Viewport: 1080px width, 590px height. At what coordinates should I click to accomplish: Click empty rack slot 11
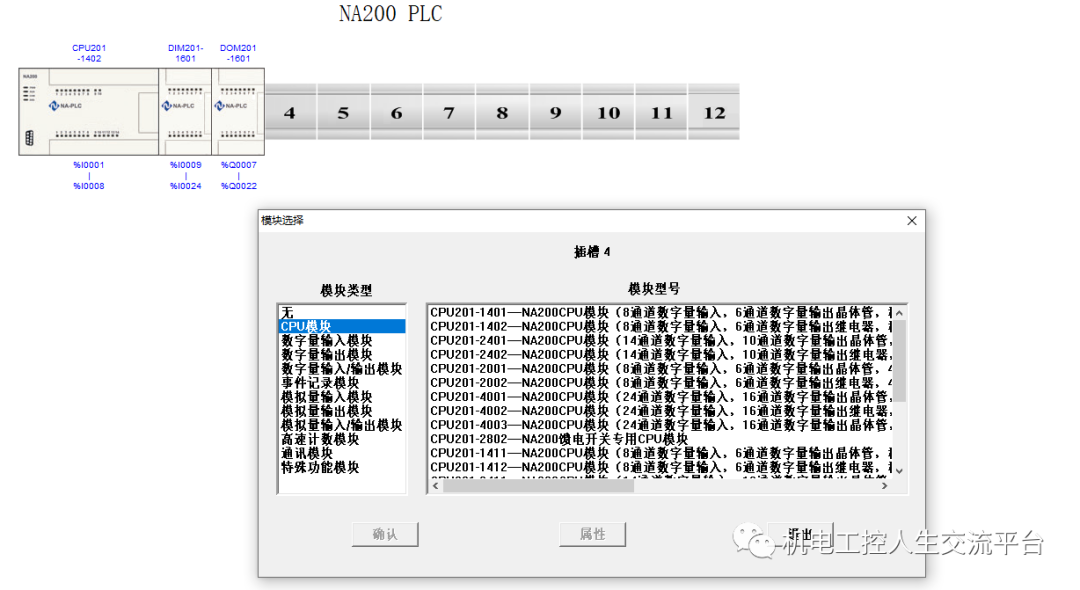click(661, 112)
